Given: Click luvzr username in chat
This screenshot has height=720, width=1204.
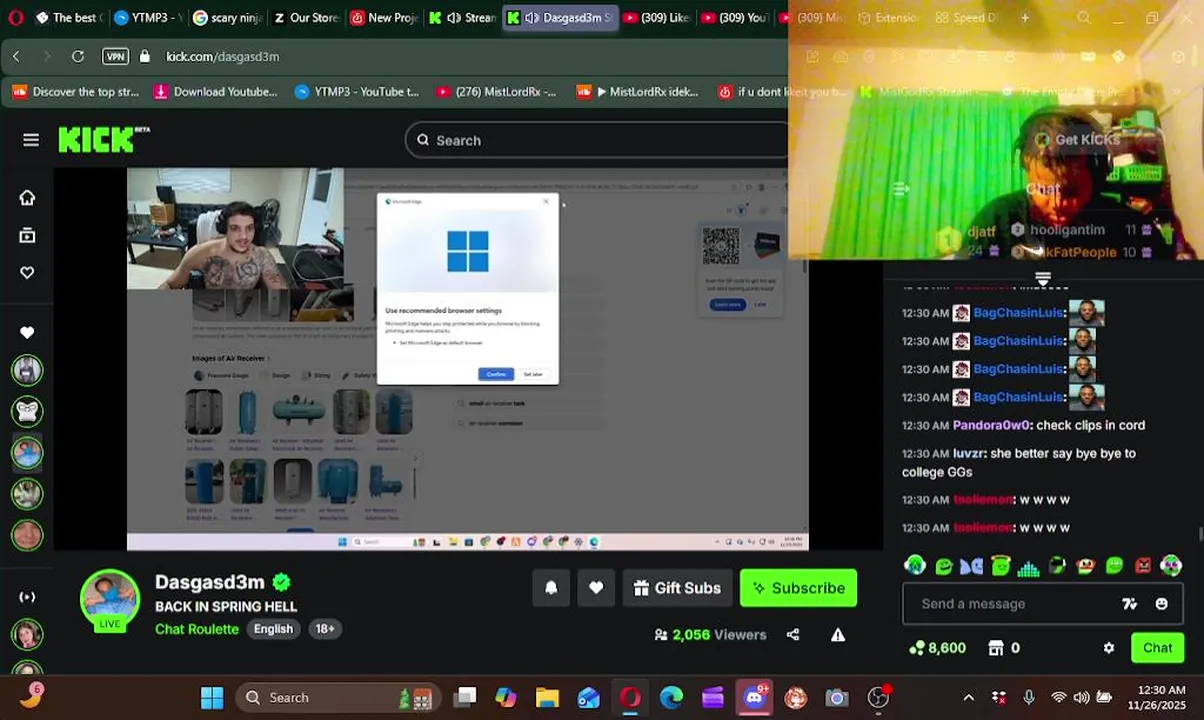Looking at the screenshot, I should (x=969, y=453).
